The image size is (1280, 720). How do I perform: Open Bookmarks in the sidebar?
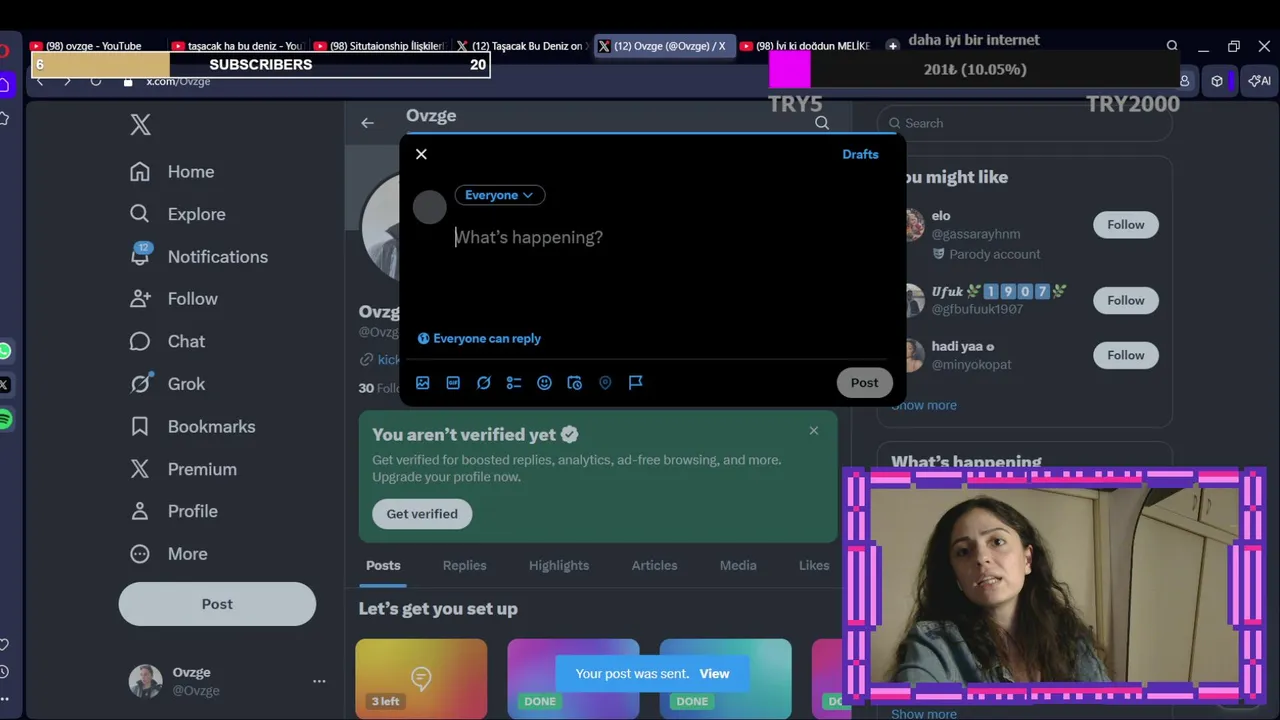coord(192,426)
